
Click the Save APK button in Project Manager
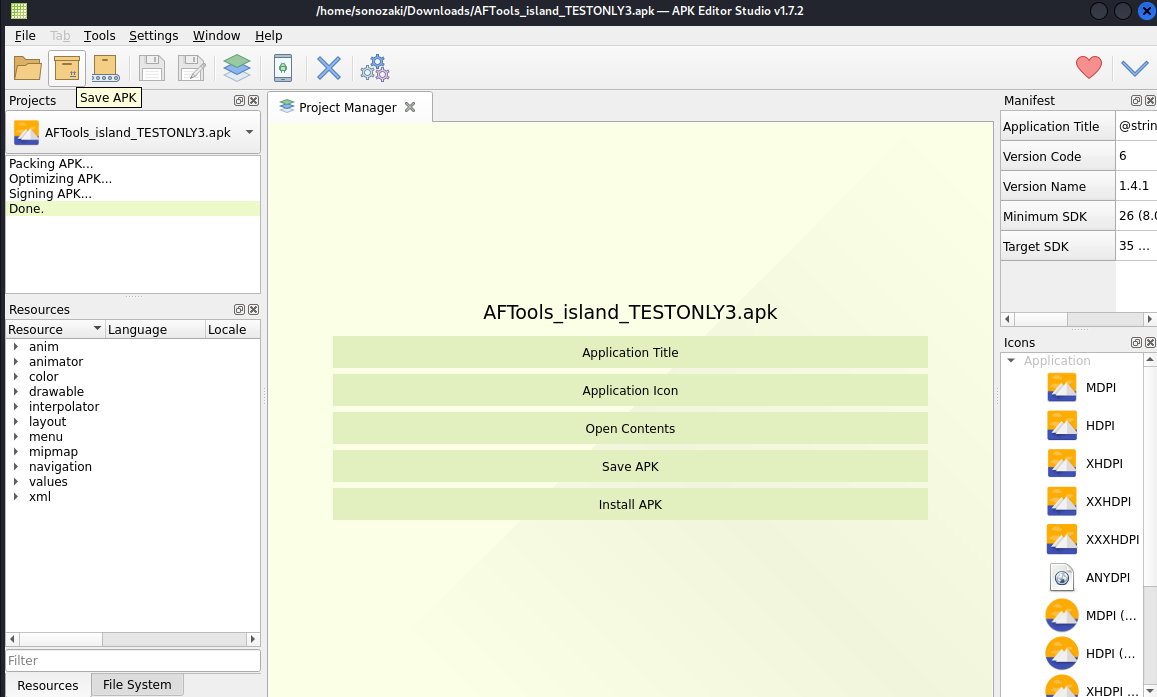click(x=630, y=466)
